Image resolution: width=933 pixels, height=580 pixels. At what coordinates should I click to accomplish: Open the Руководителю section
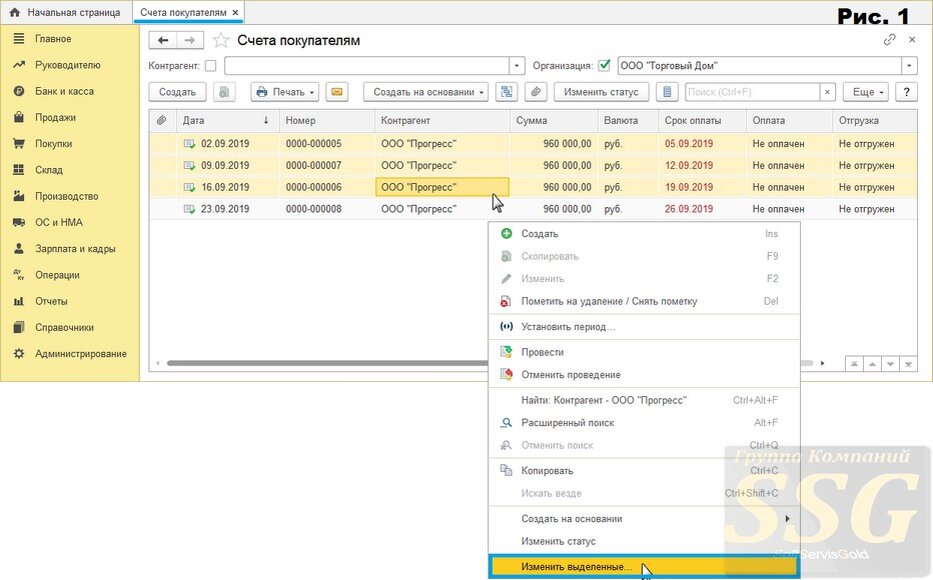coord(67,65)
